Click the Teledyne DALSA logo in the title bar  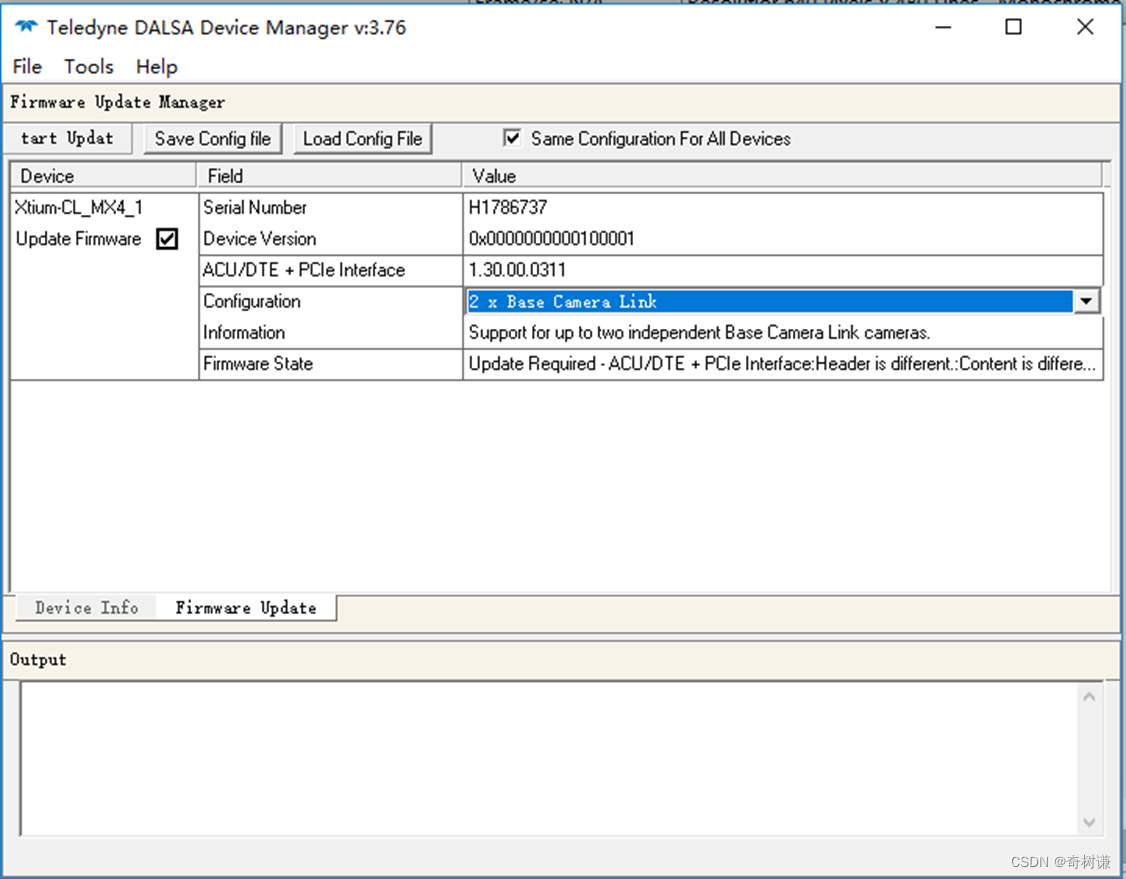point(27,27)
